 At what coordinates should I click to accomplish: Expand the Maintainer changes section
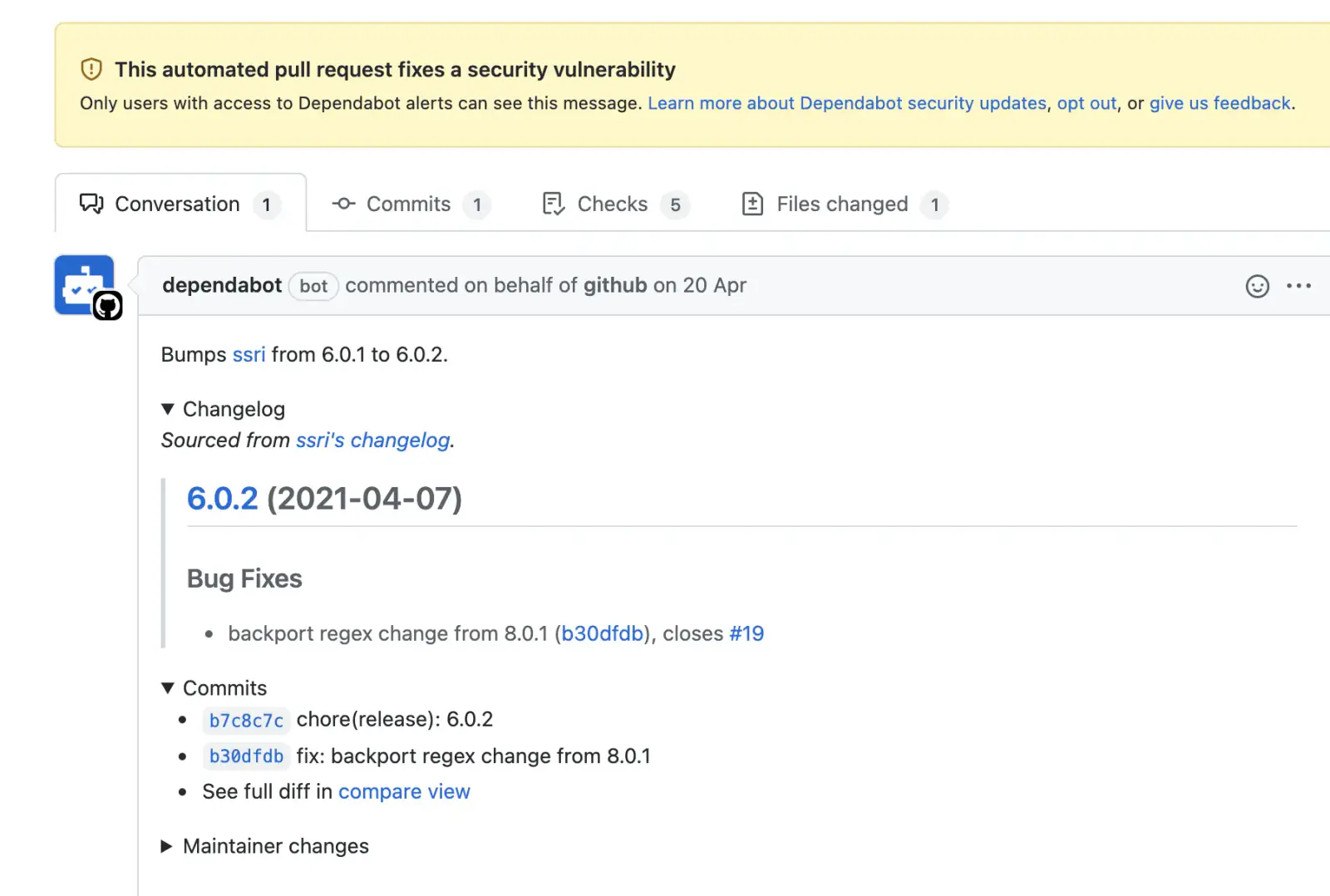pos(264,846)
